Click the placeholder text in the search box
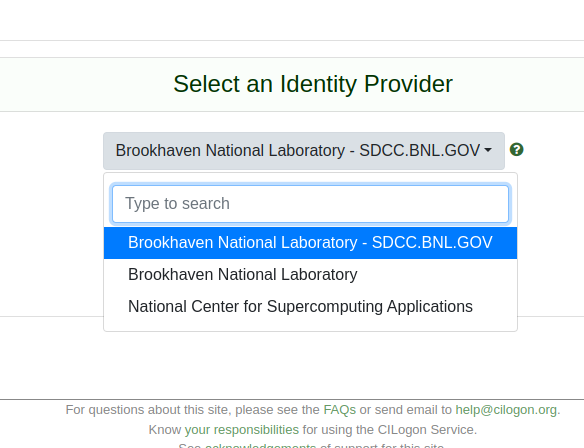Viewport: 584px width, 448px height. [177, 204]
